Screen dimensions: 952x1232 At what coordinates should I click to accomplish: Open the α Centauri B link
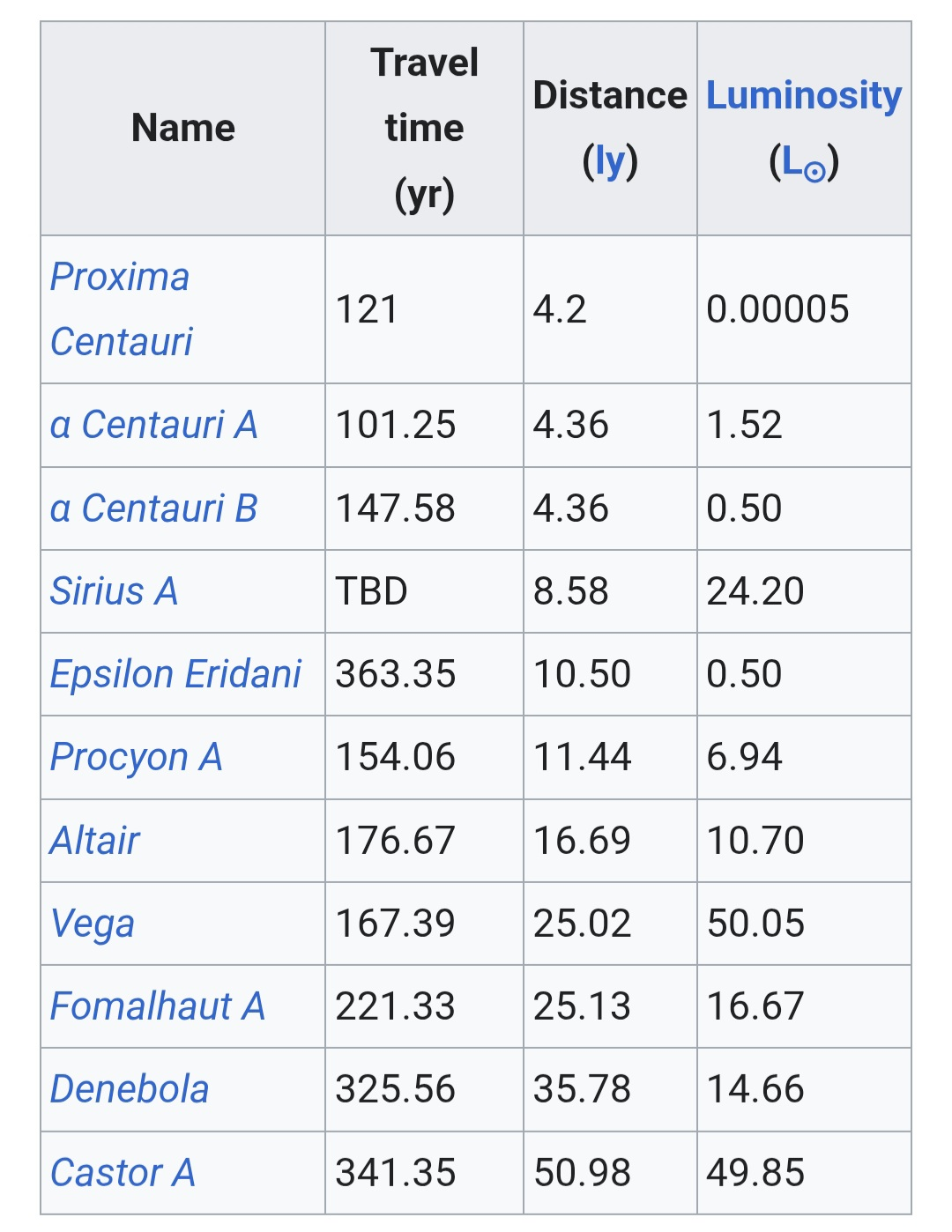pyautogui.click(x=153, y=508)
